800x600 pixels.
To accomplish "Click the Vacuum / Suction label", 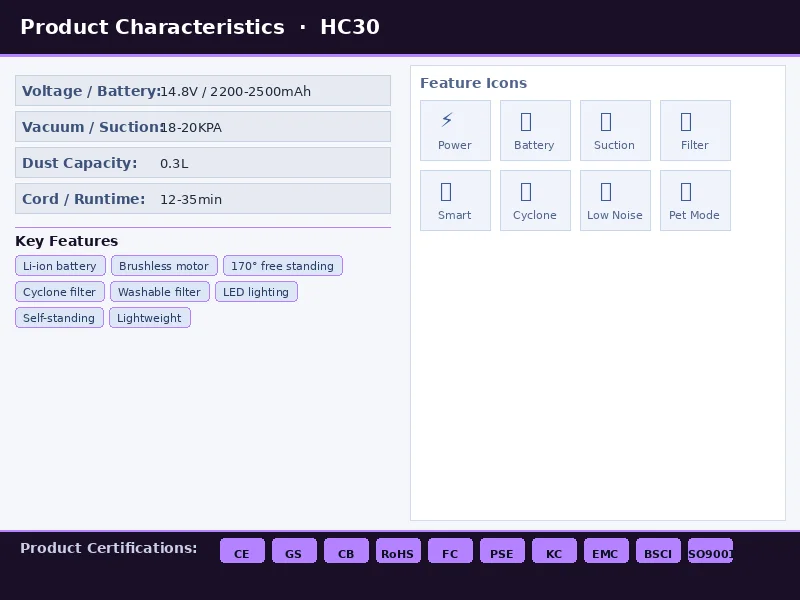I will [x=92, y=127].
